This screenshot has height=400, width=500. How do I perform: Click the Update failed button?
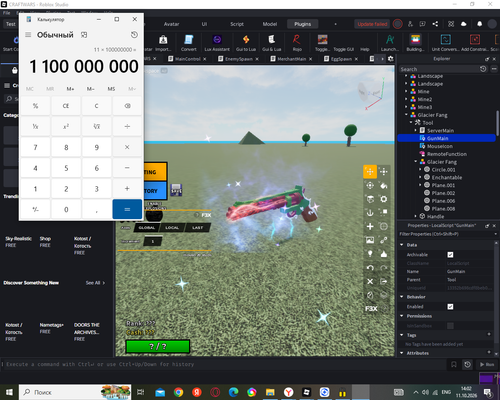[372, 24]
